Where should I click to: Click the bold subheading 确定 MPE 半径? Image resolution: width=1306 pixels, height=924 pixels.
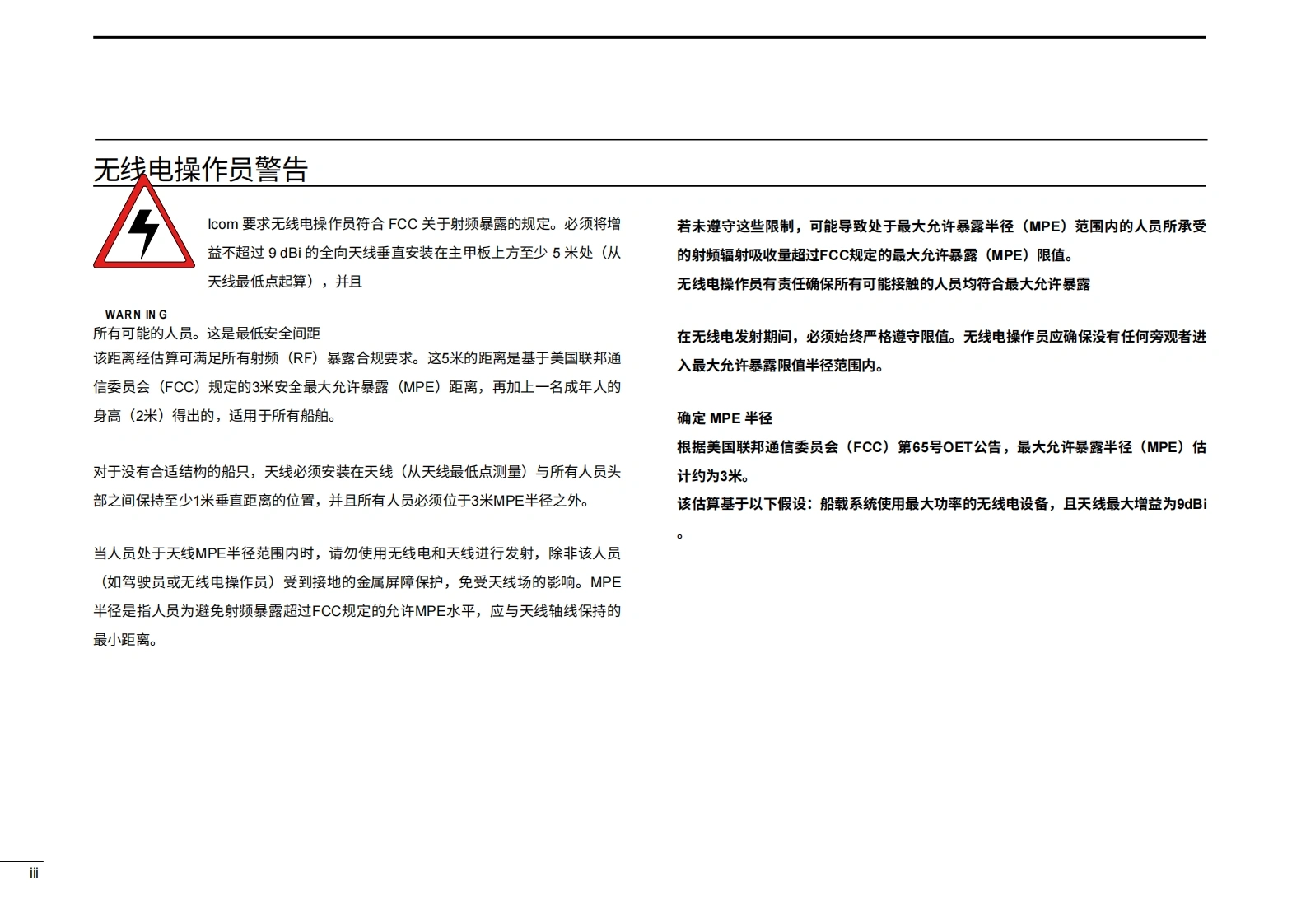(725, 418)
